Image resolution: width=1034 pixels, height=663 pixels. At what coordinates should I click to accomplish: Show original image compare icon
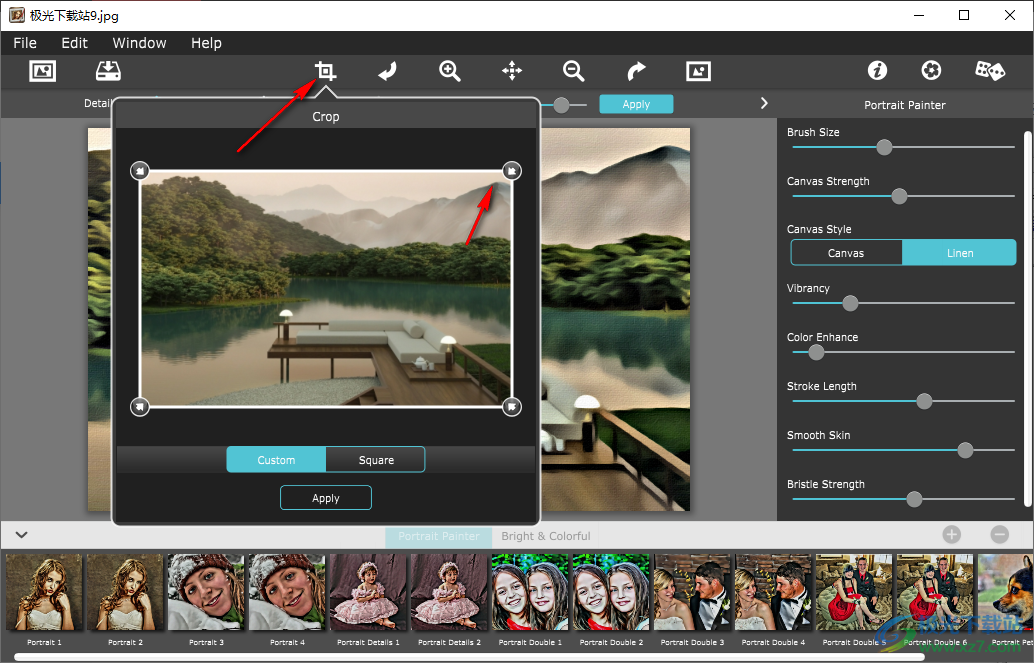[x=698, y=71]
